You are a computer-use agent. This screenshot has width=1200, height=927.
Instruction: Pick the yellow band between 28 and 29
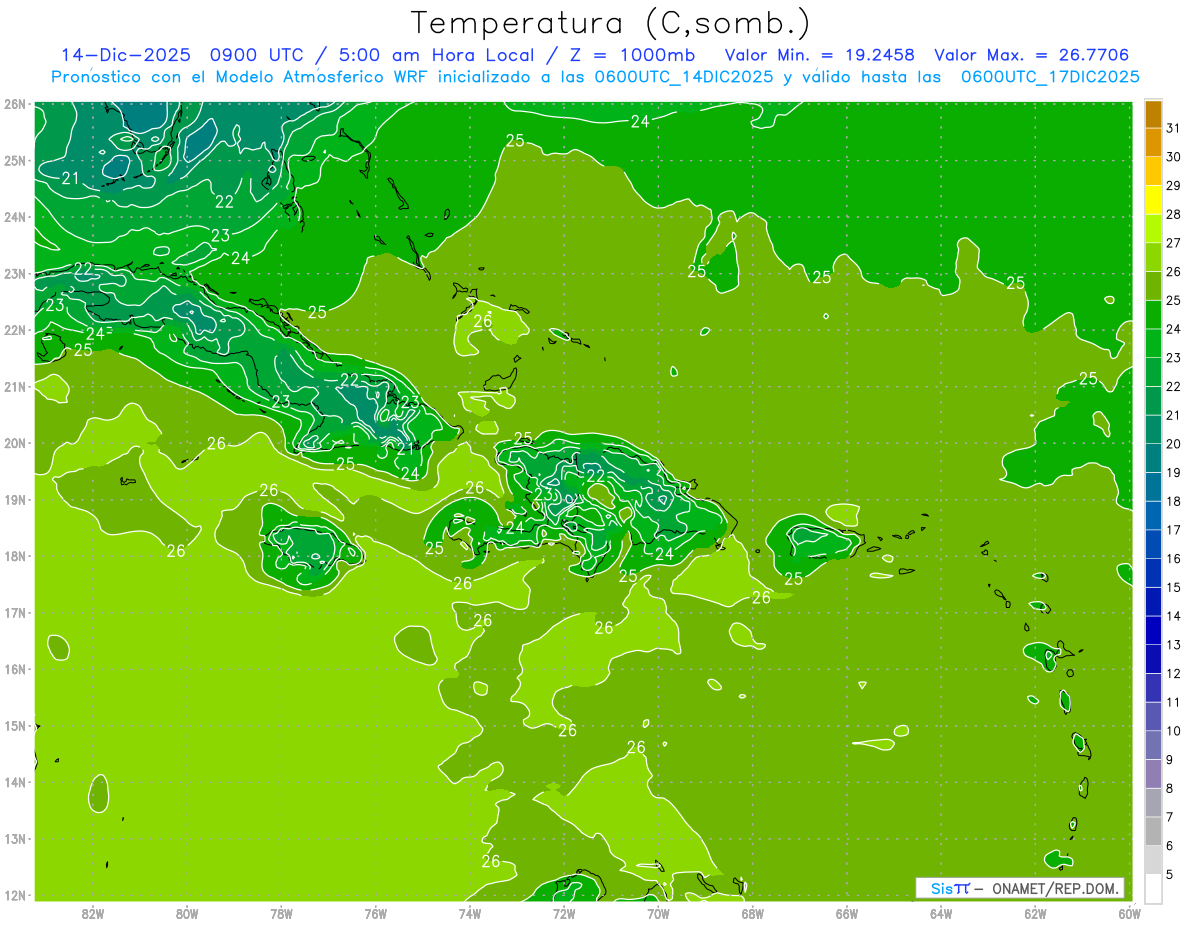click(x=1154, y=200)
